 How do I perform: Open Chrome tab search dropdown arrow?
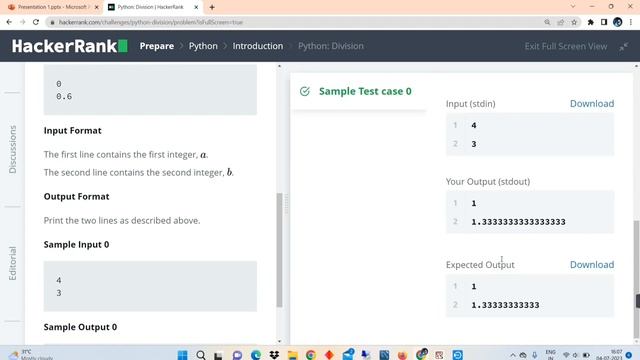point(573,7)
